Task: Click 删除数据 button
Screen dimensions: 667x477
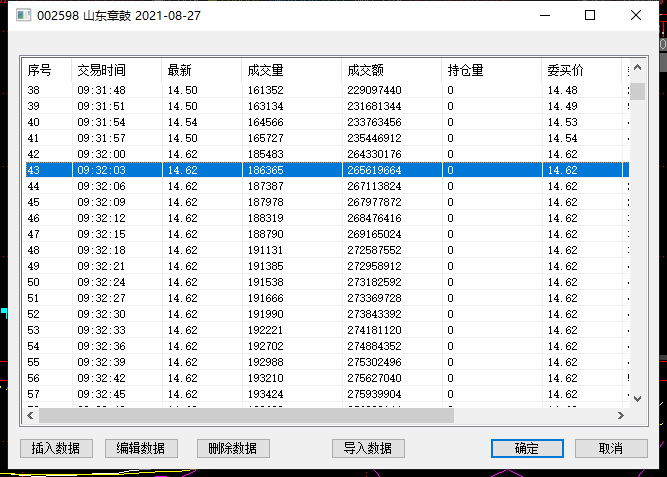Action: coord(233,448)
